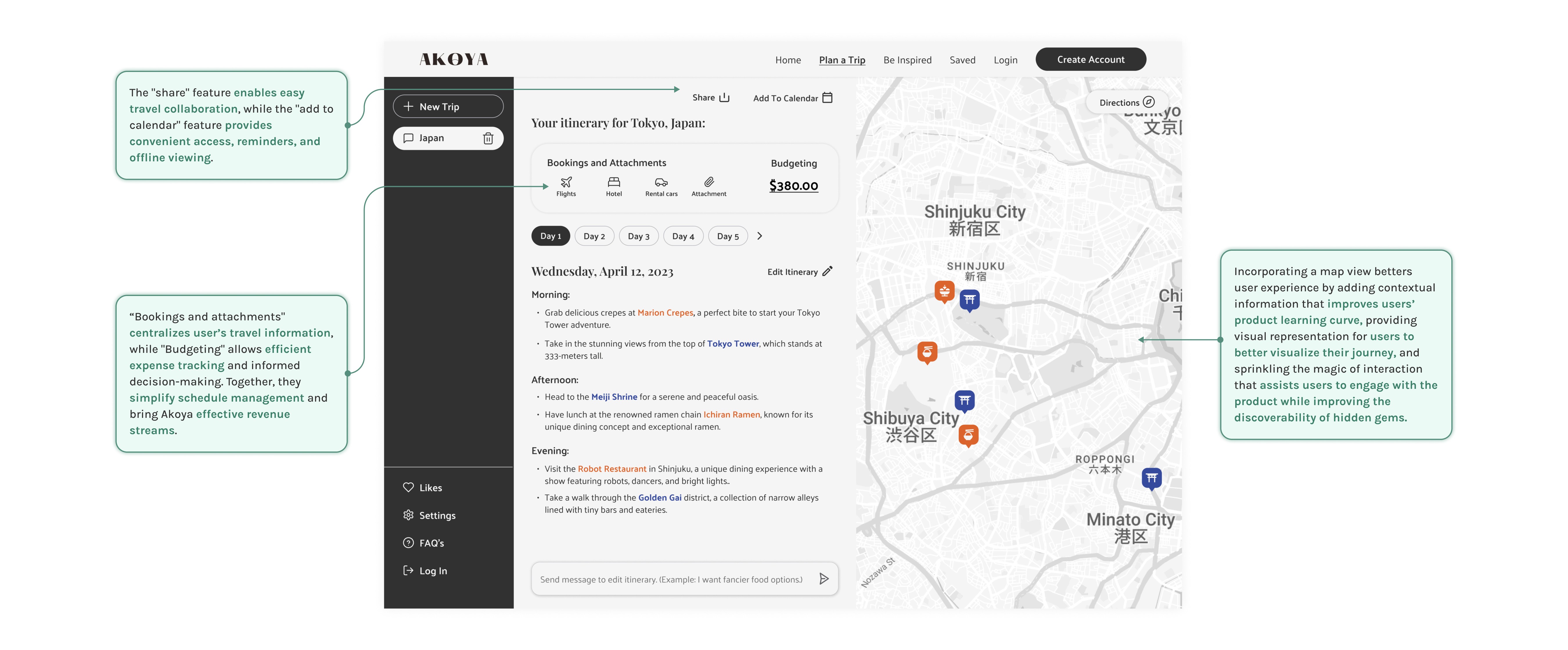1568x650 pixels.
Task: Open the Ichiran Ramen link
Action: click(731, 415)
